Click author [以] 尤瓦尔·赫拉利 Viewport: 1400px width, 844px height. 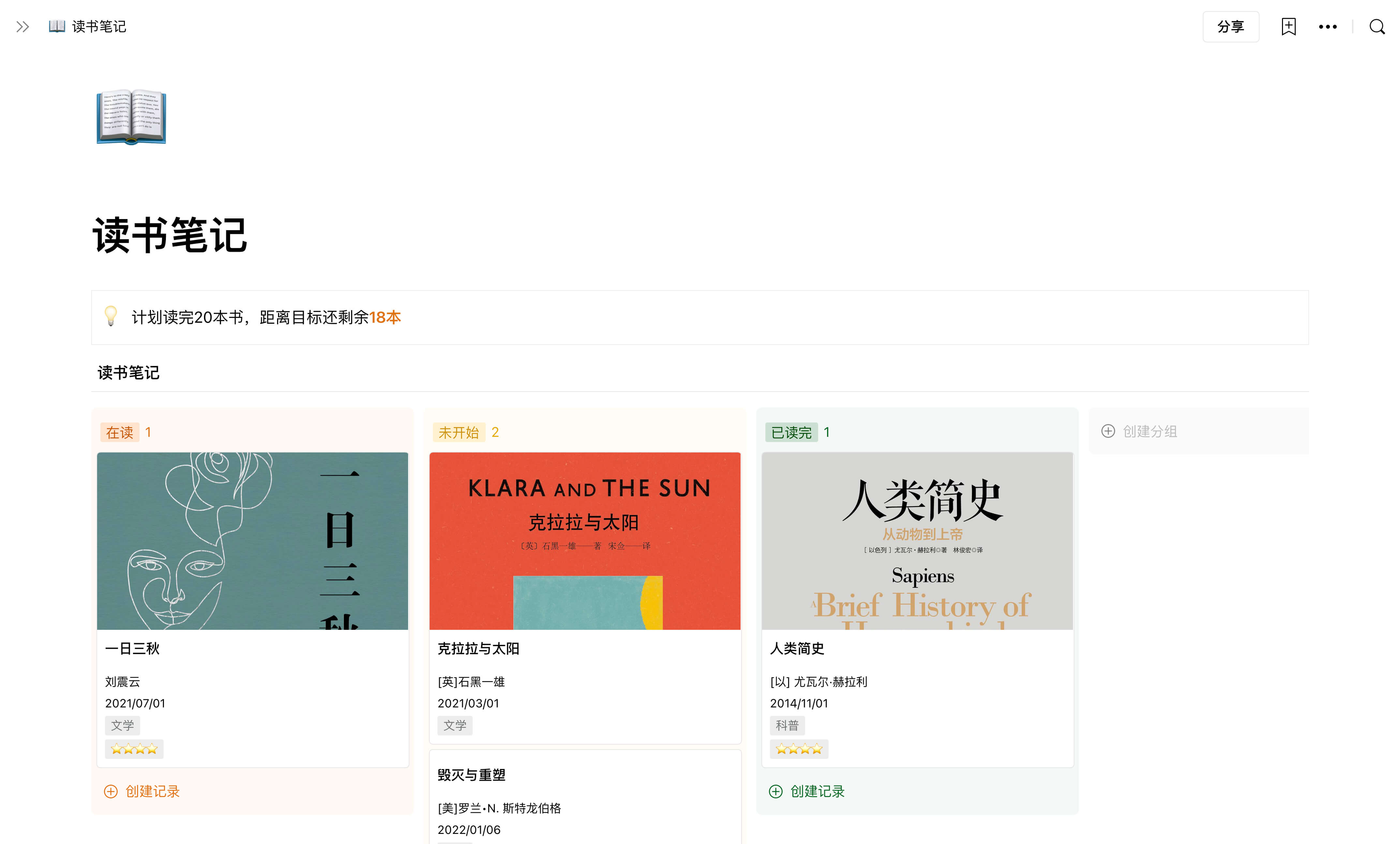(x=818, y=681)
